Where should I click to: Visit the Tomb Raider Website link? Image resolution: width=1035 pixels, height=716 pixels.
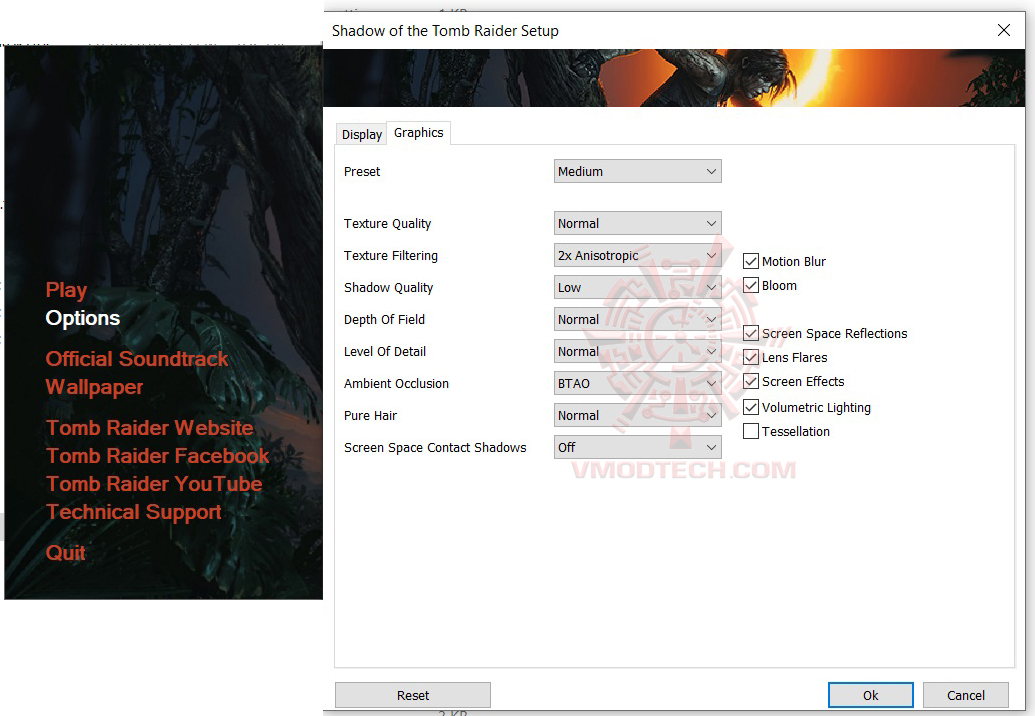[149, 428]
